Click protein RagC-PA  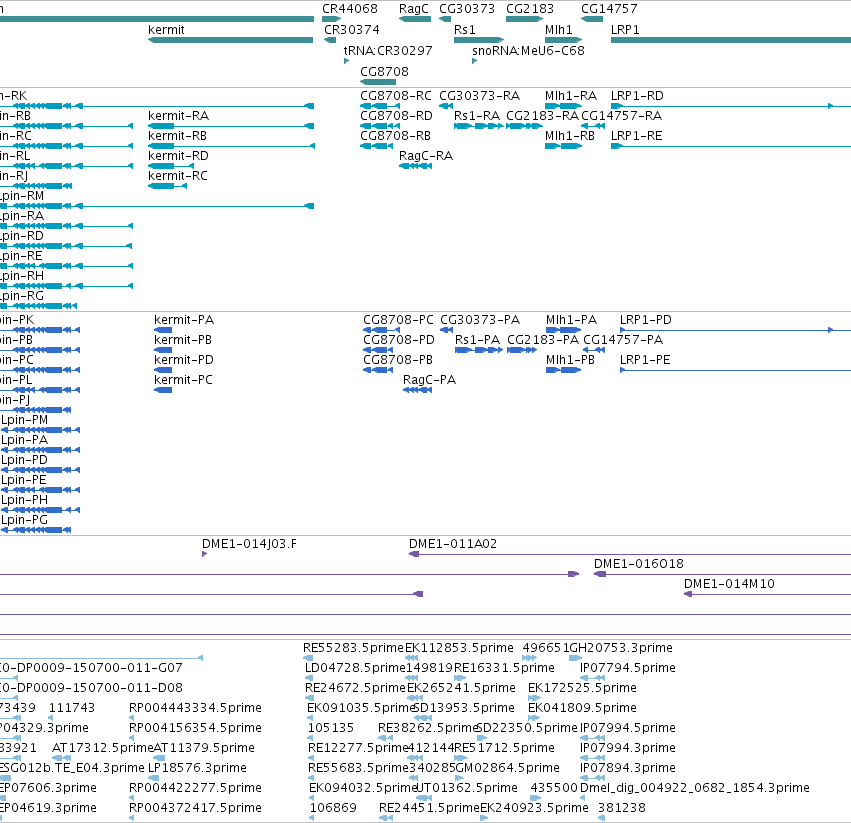coord(429,380)
